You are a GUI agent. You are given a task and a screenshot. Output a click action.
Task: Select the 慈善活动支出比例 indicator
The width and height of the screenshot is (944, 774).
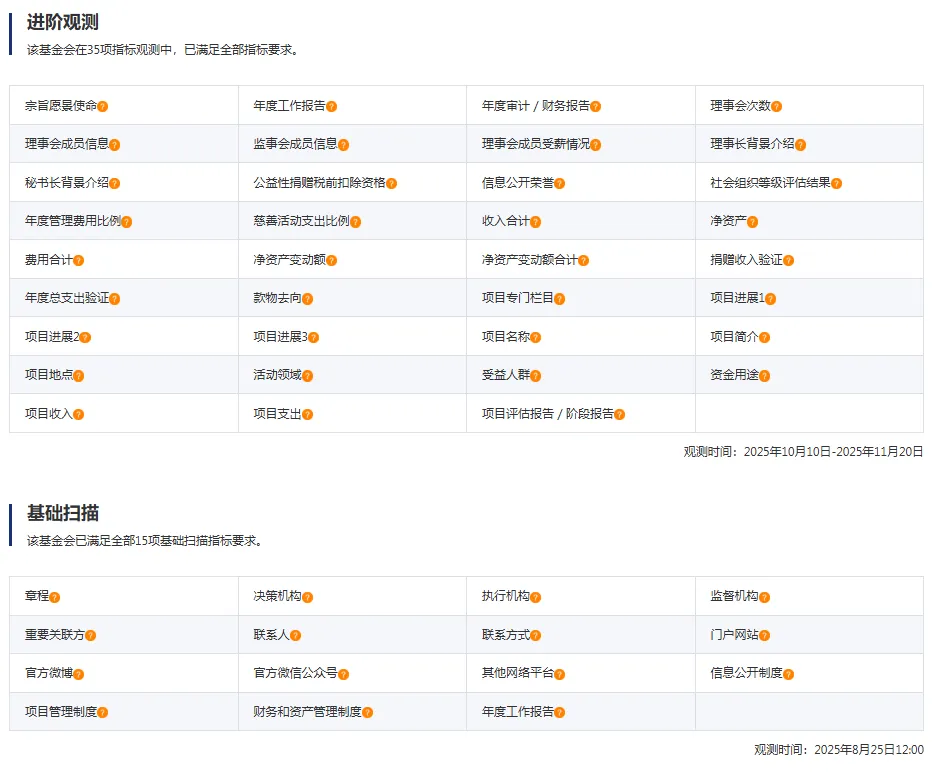tap(301, 220)
